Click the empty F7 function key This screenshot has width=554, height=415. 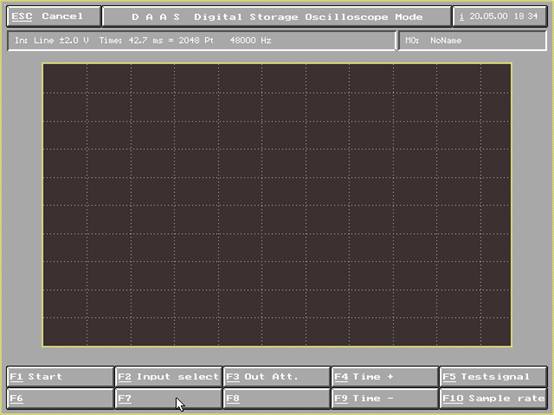click(168, 398)
